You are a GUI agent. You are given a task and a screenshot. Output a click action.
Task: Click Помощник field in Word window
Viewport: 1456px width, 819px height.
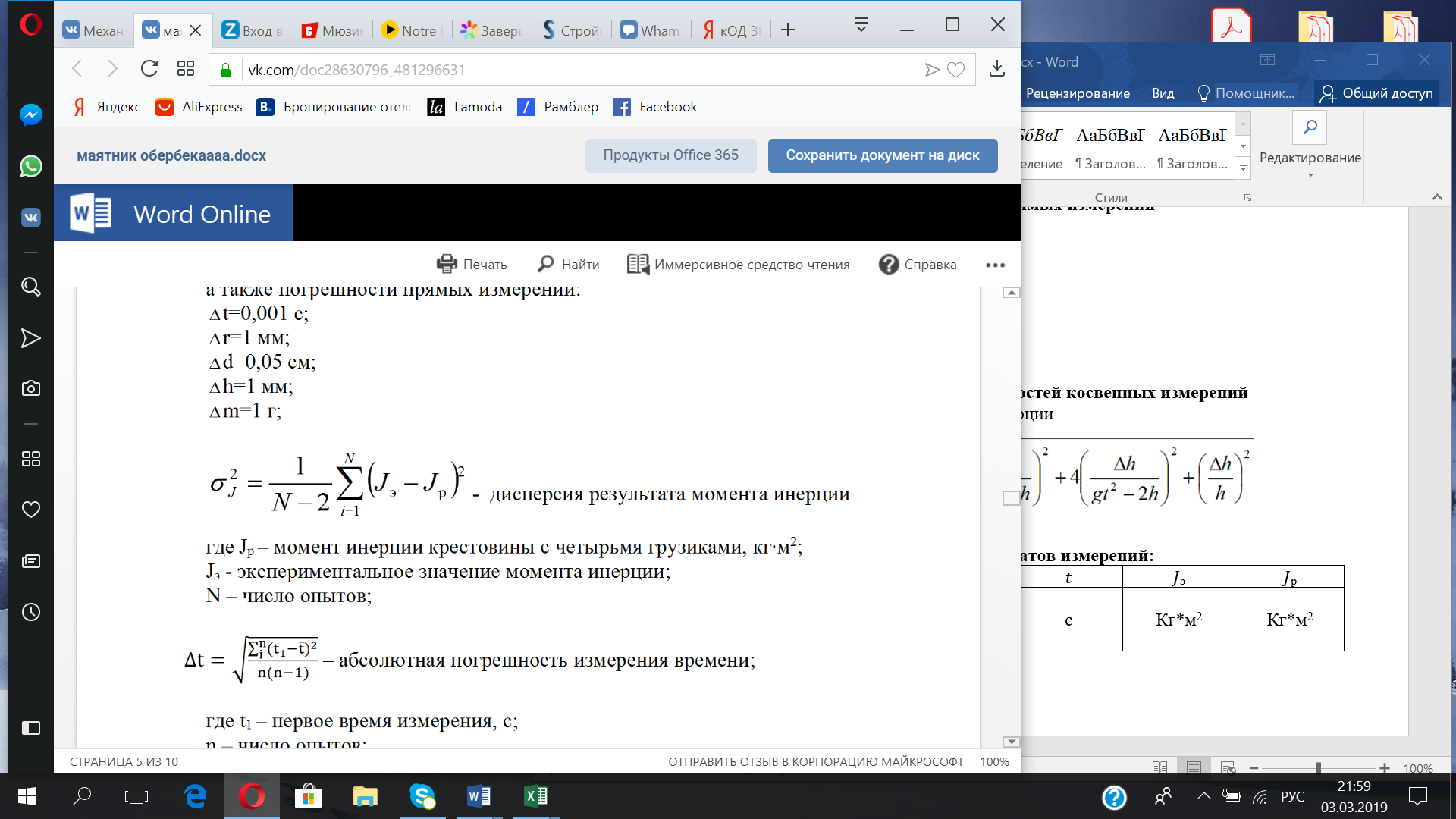pos(1246,93)
